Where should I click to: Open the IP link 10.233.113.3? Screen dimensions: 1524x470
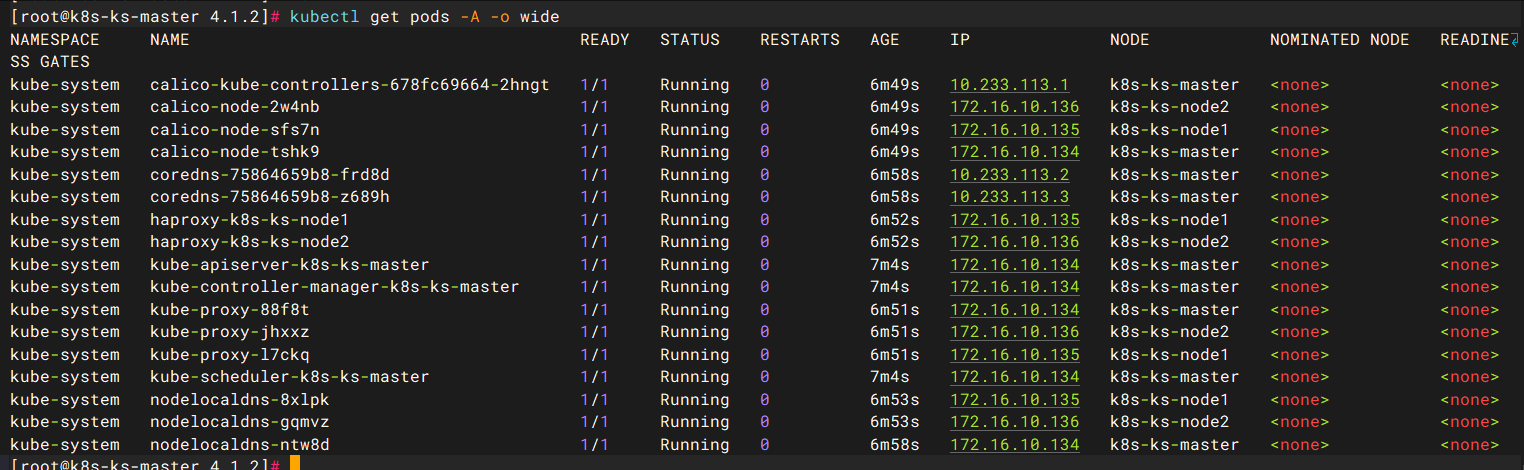1010,197
